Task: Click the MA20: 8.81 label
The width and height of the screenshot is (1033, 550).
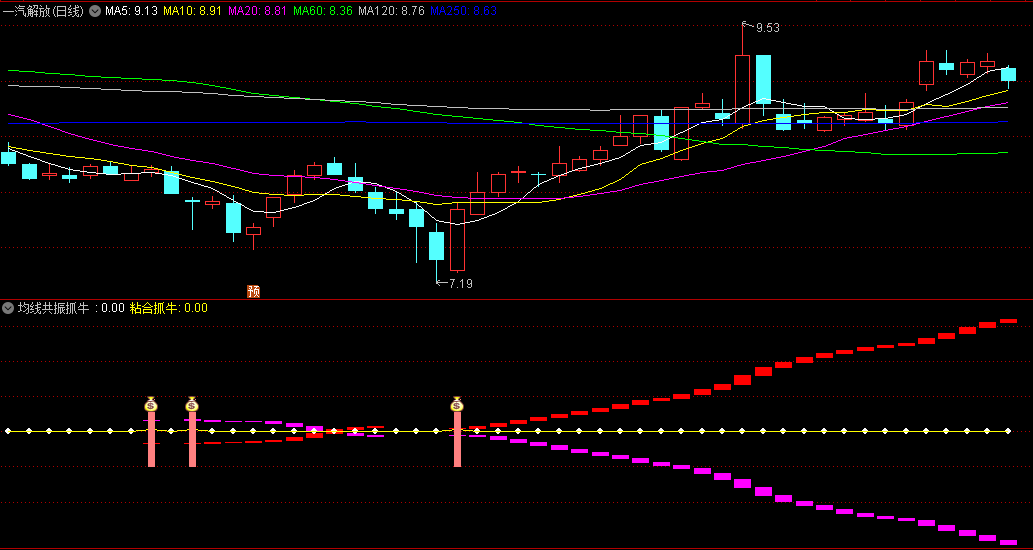Action: [x=258, y=11]
